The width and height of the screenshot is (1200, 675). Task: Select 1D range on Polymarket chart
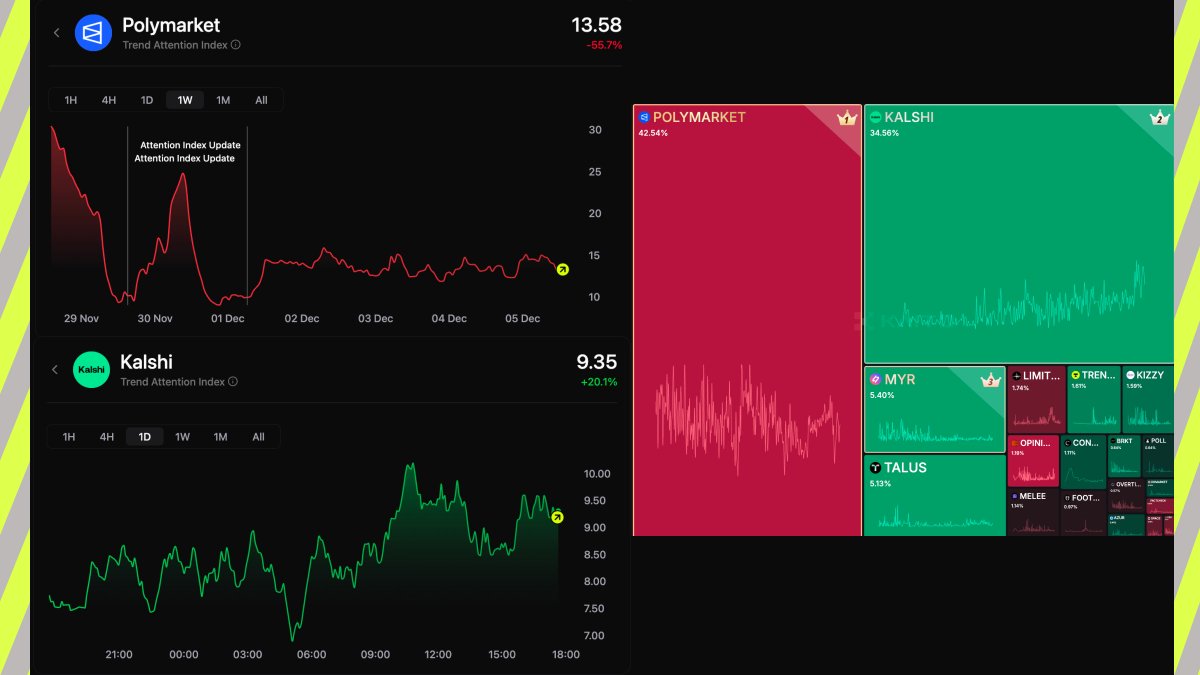point(147,100)
